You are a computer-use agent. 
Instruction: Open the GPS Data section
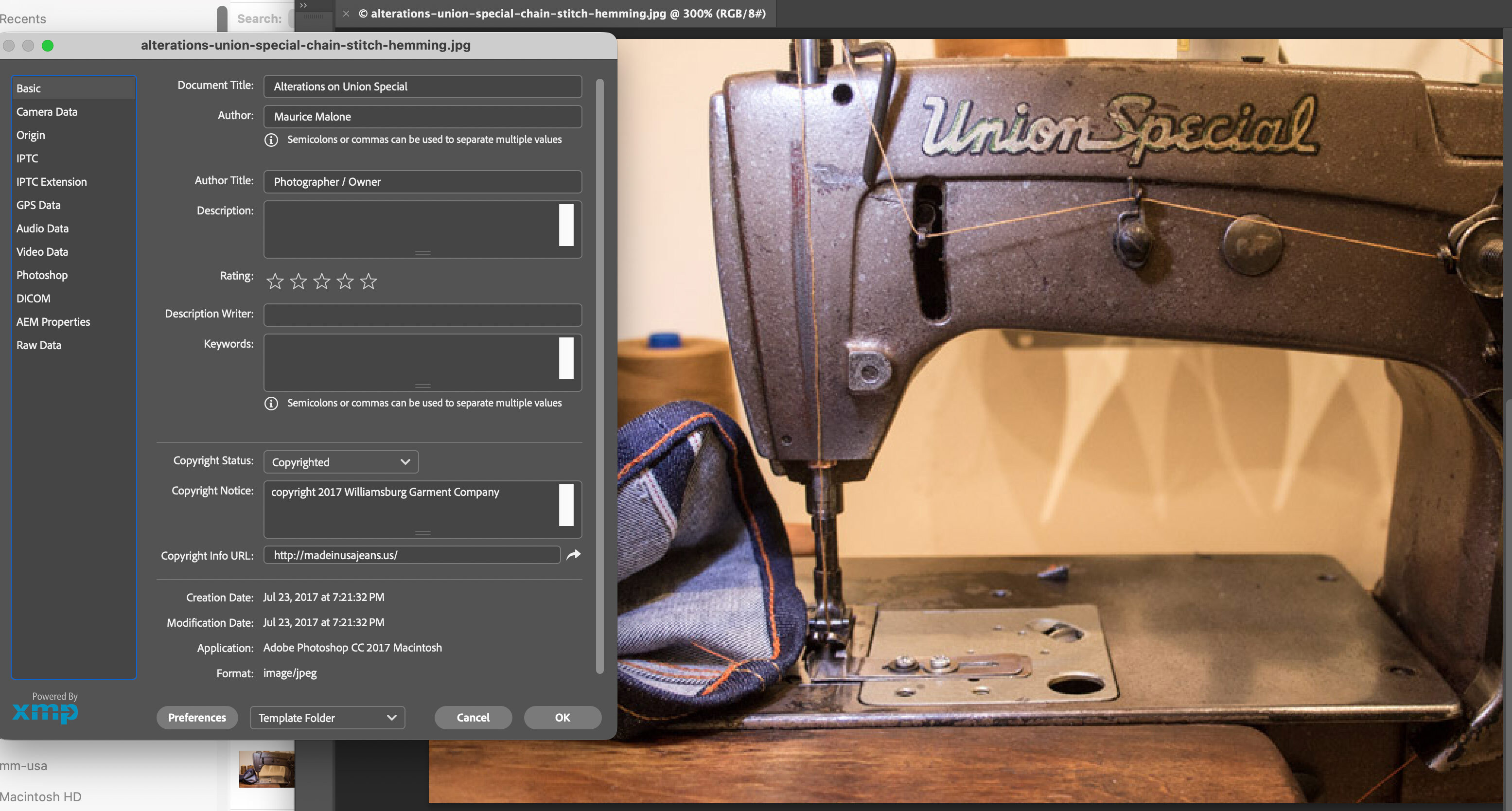38,205
